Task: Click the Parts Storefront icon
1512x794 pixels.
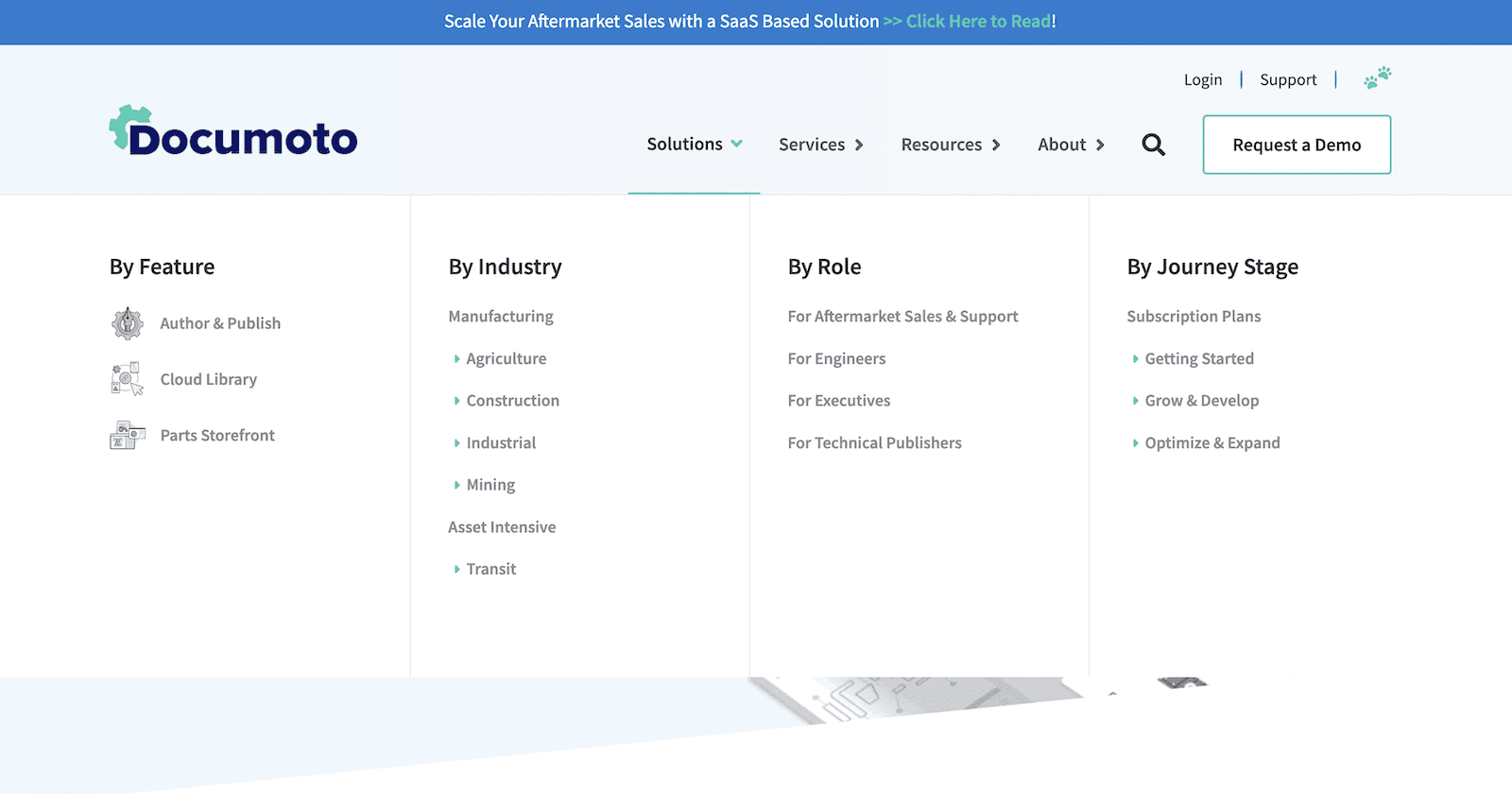Action: click(x=128, y=435)
